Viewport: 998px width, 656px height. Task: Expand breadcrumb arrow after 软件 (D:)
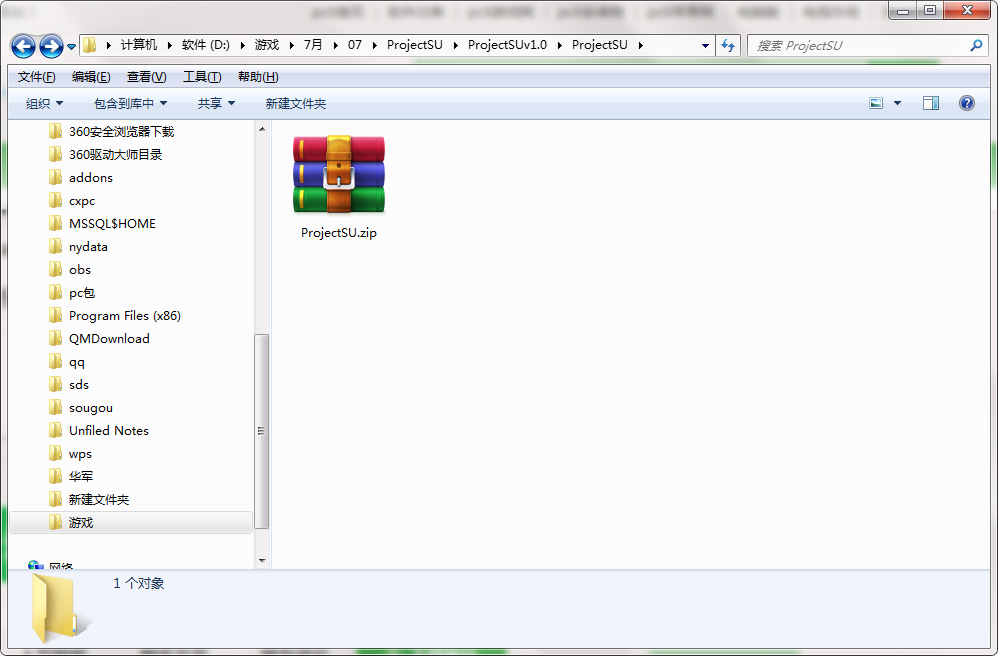242,45
